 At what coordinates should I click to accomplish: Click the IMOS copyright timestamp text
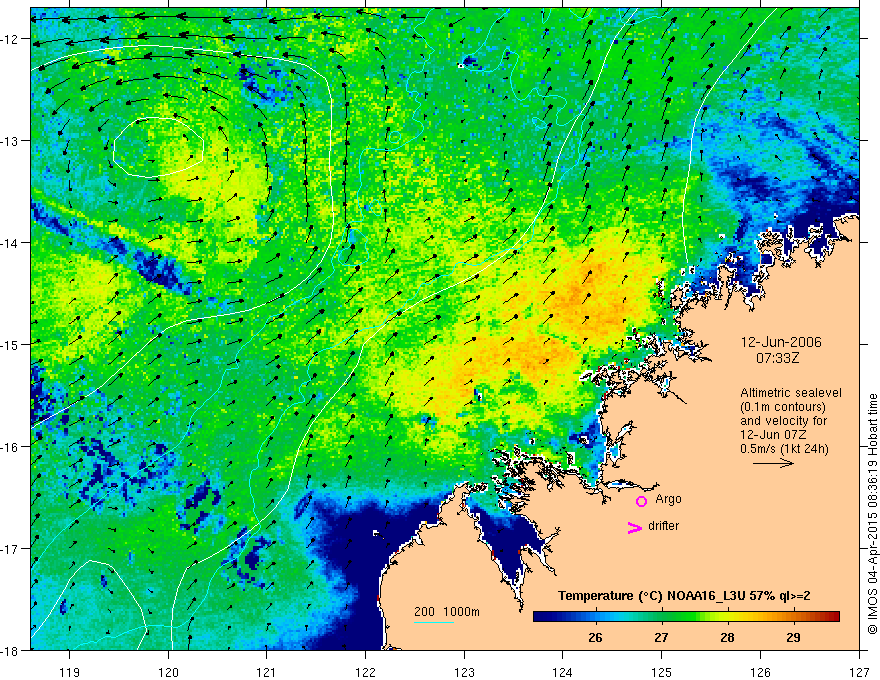click(x=872, y=514)
